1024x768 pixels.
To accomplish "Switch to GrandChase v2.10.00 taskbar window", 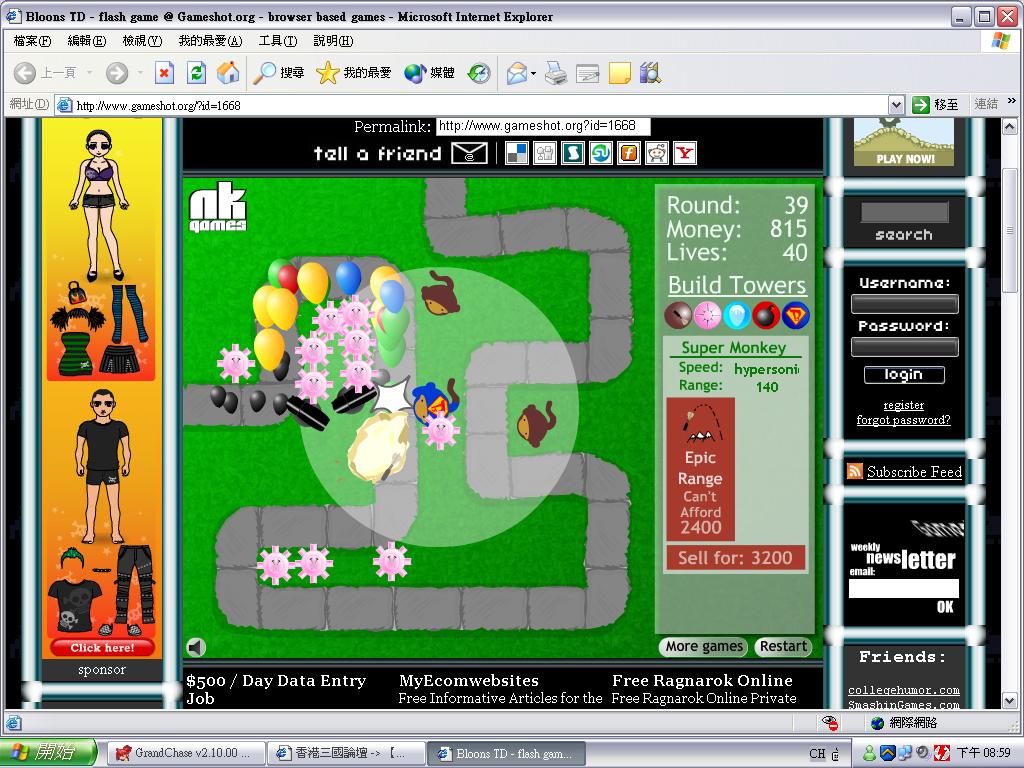I will click(186, 753).
